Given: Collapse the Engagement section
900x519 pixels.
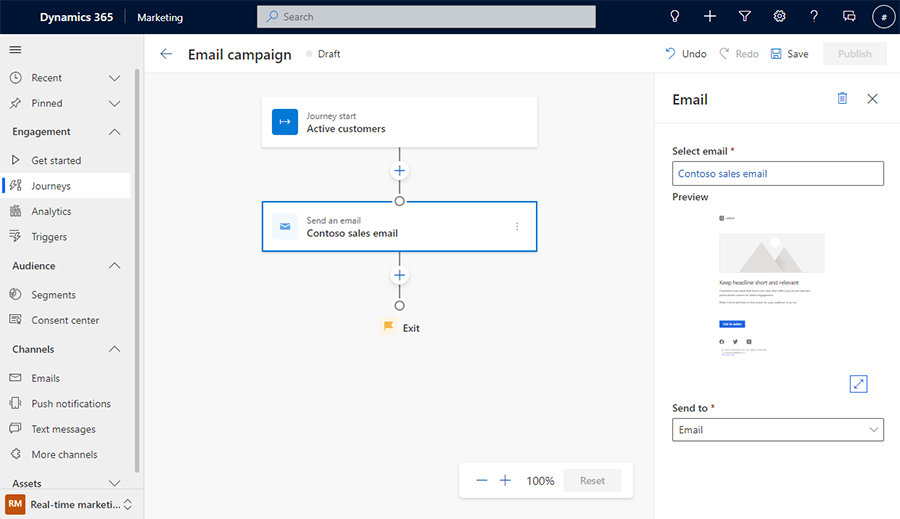Looking at the screenshot, I should [114, 132].
